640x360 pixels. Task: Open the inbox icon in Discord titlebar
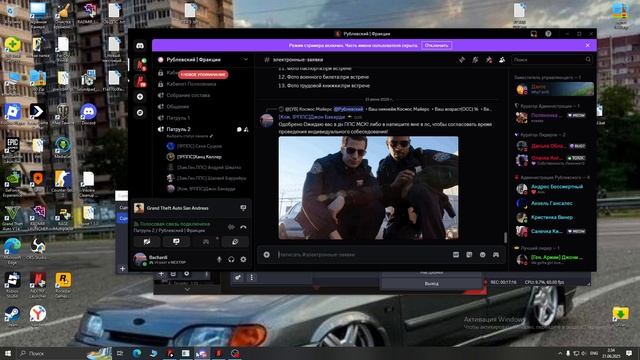533,34
